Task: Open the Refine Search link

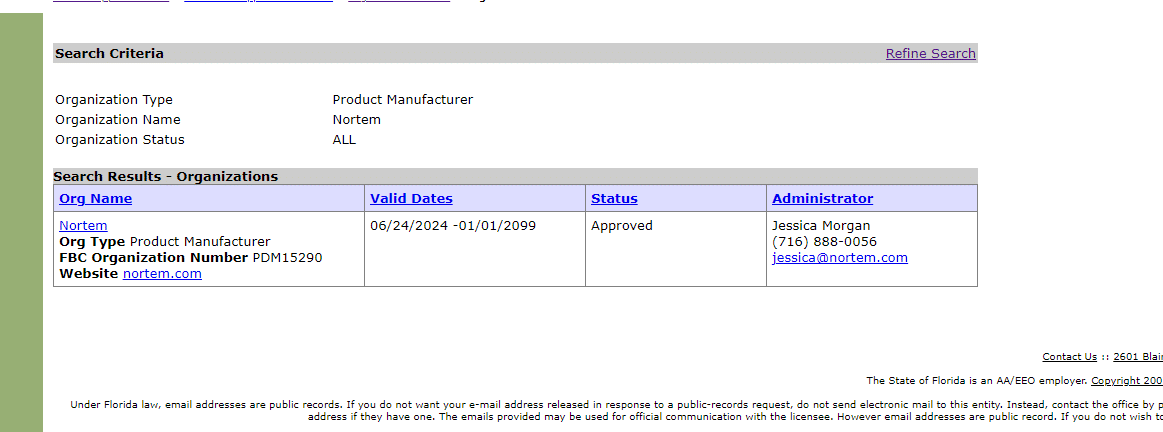Action: pyautogui.click(x=930, y=53)
